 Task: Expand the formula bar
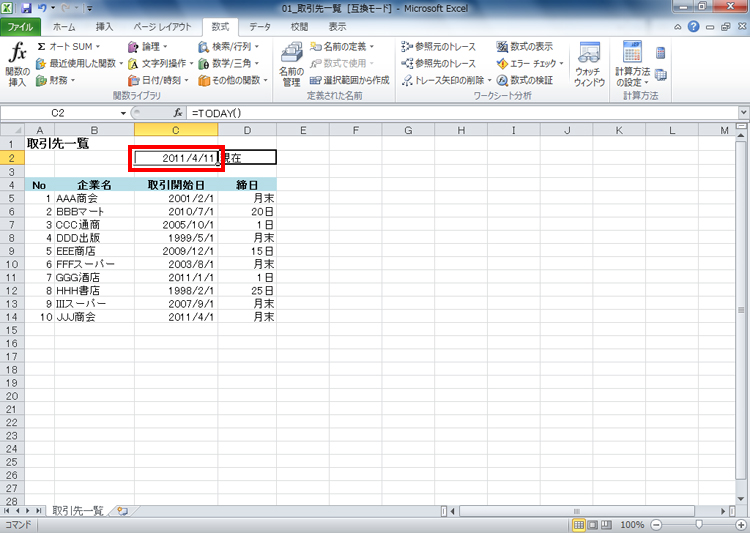click(743, 113)
